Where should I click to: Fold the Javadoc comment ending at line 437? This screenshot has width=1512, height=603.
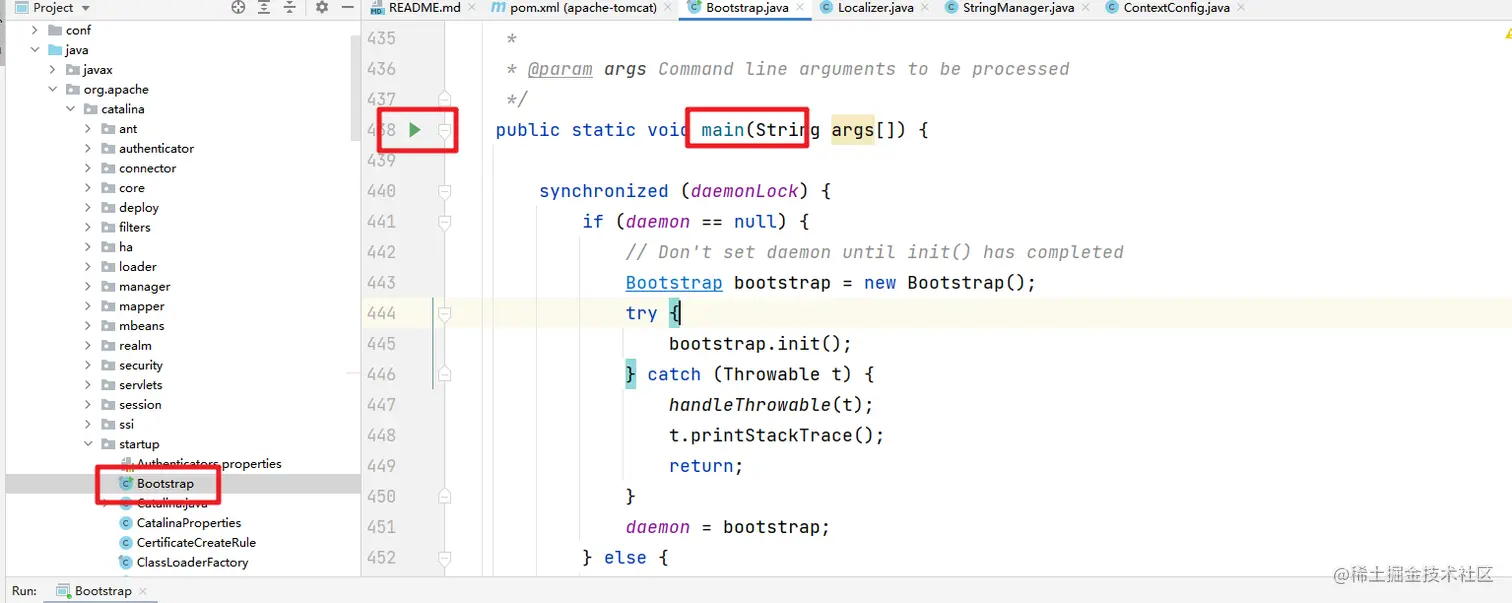445,99
